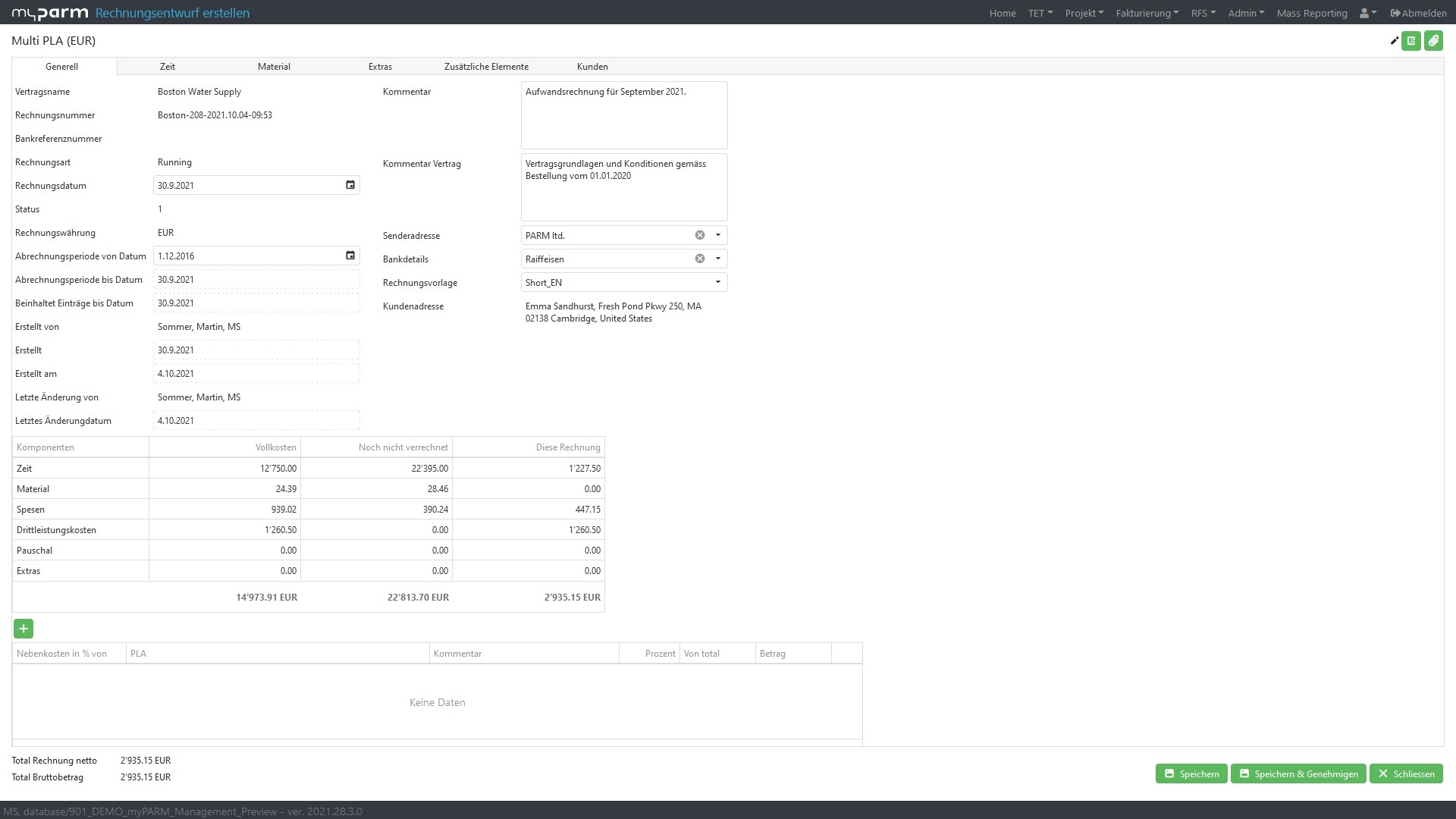
Task: Add a Nebenkosten row with the green plus
Action: (24, 629)
